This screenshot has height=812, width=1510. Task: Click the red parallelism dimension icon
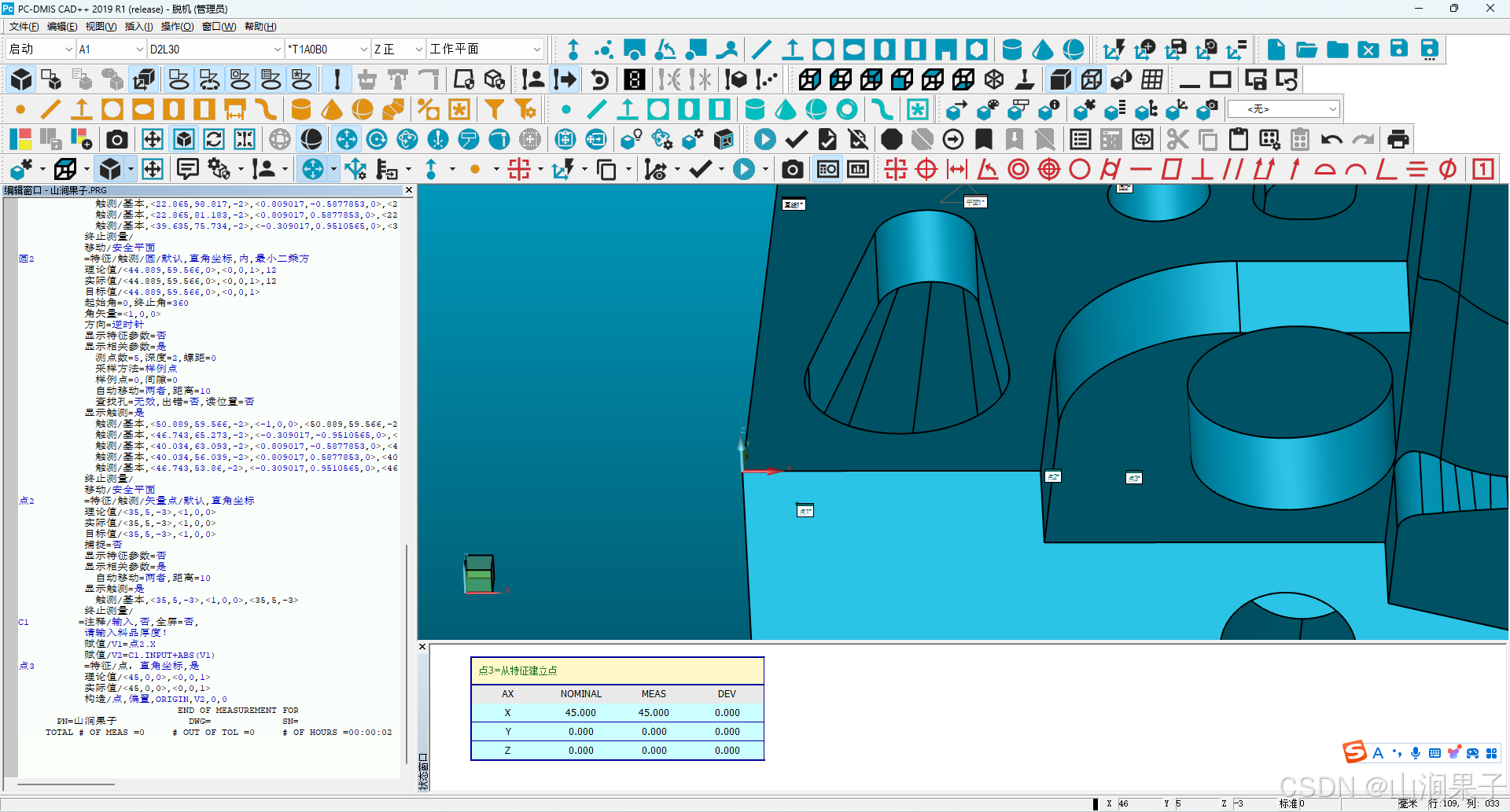click(x=1233, y=169)
